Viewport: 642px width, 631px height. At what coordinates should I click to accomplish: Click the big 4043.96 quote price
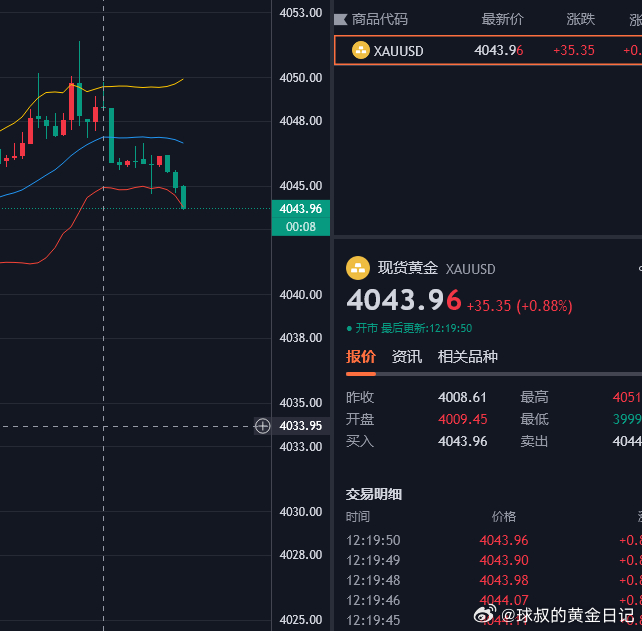[404, 300]
